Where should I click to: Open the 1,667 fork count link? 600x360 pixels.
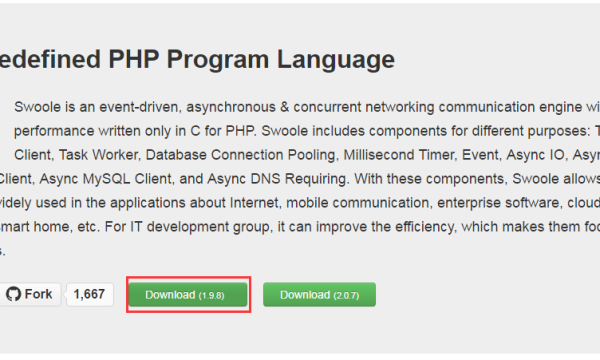pos(90,294)
